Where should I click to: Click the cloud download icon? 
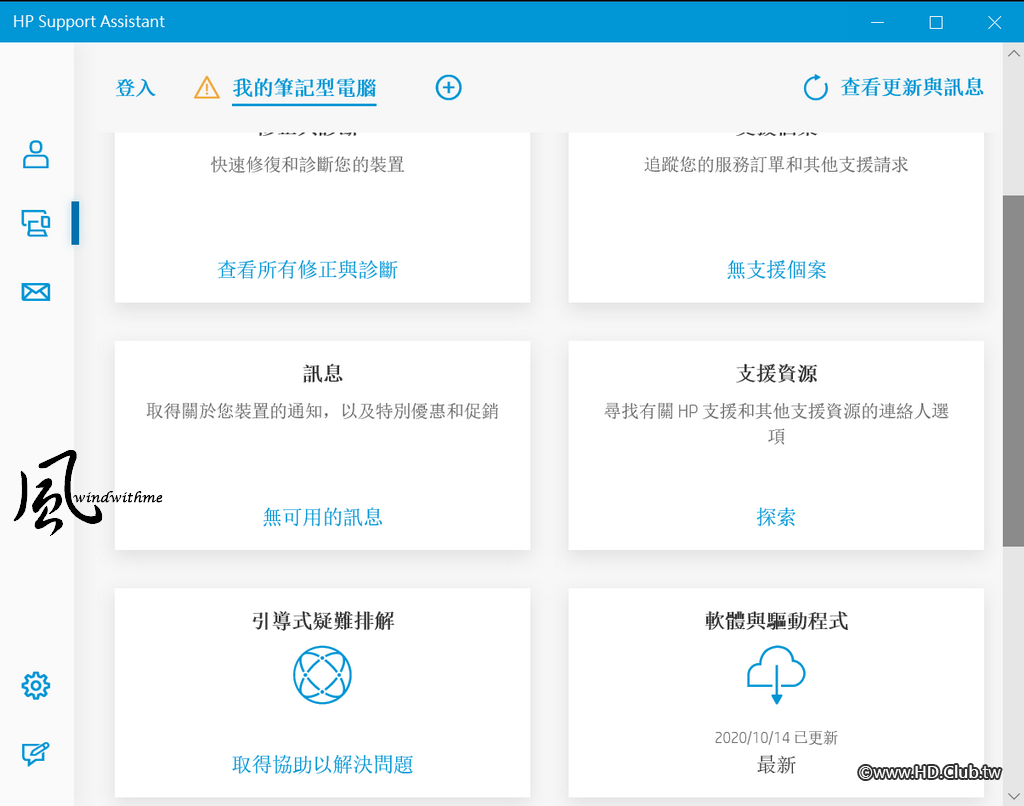776,675
